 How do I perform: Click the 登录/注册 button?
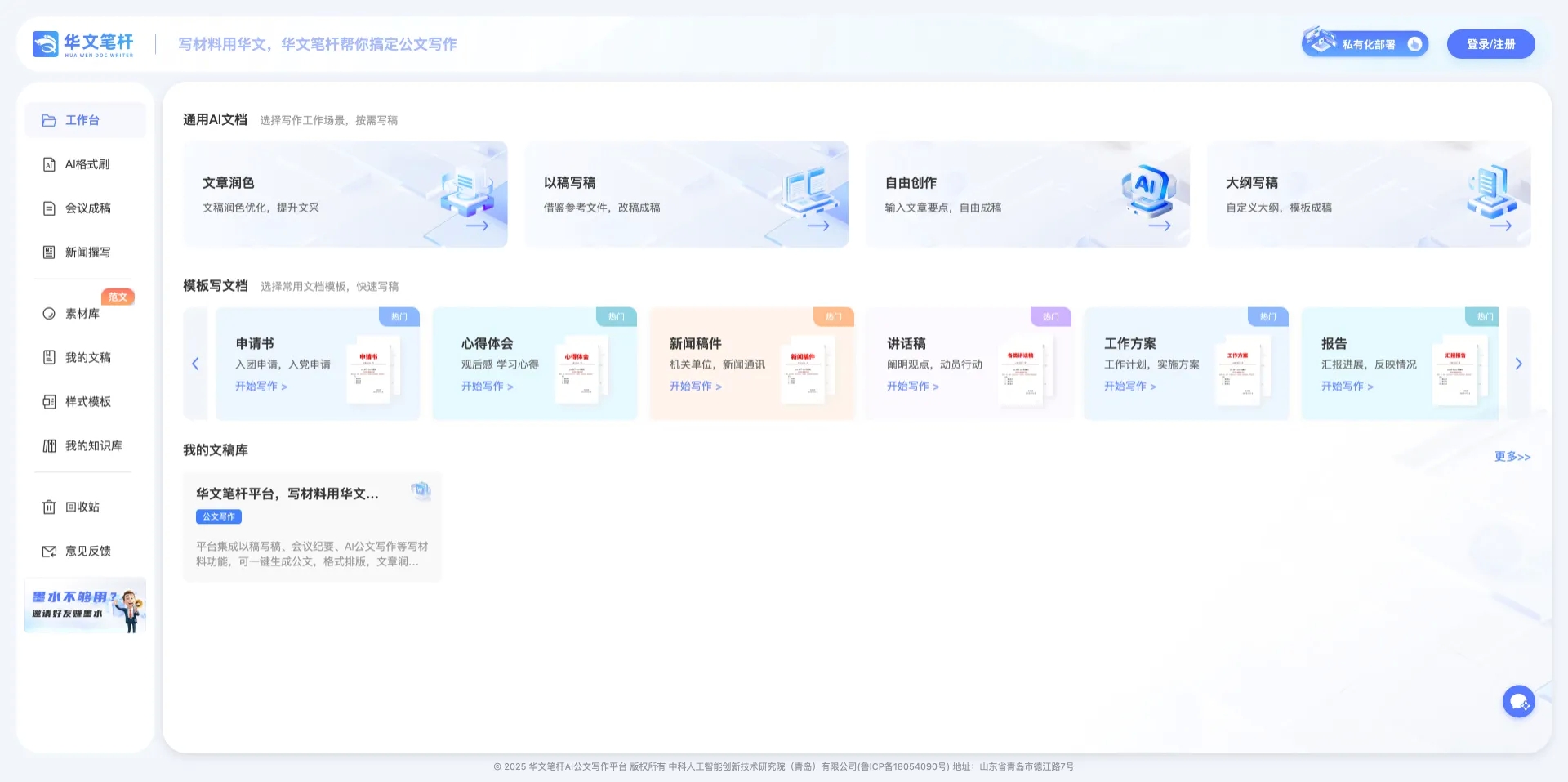(1491, 43)
